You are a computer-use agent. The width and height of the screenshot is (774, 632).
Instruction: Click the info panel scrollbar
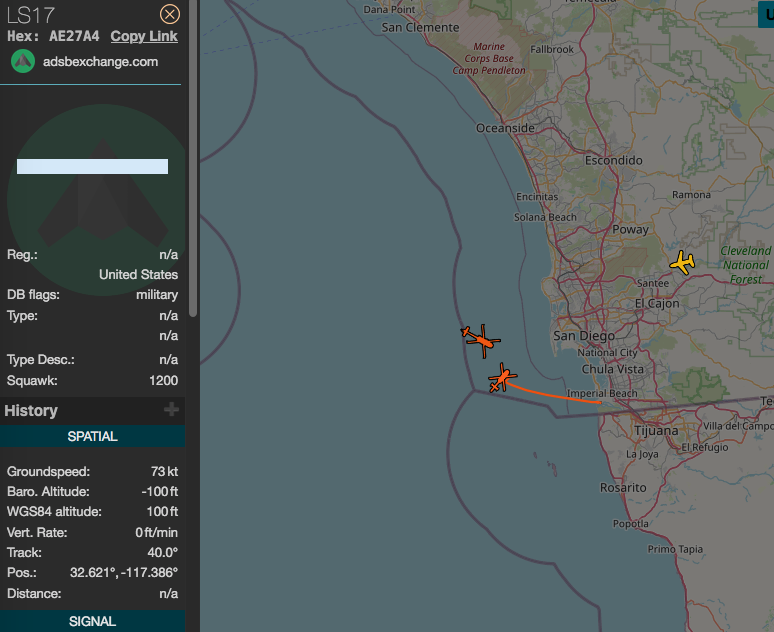pos(193,158)
